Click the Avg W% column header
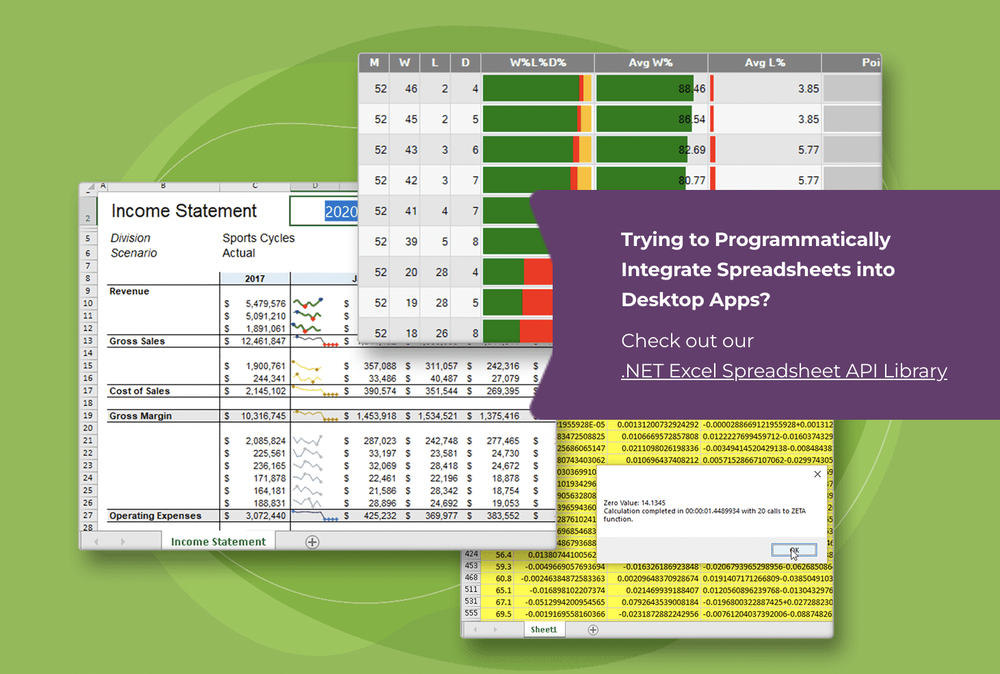1000x674 pixels. click(x=651, y=62)
